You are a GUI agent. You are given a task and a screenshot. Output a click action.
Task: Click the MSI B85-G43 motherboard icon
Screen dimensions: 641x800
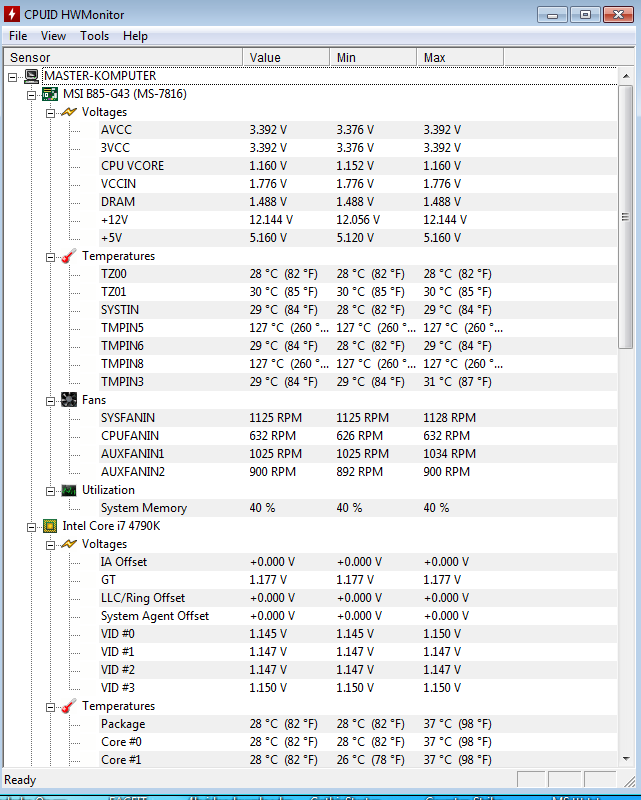pyautogui.click(x=50, y=94)
